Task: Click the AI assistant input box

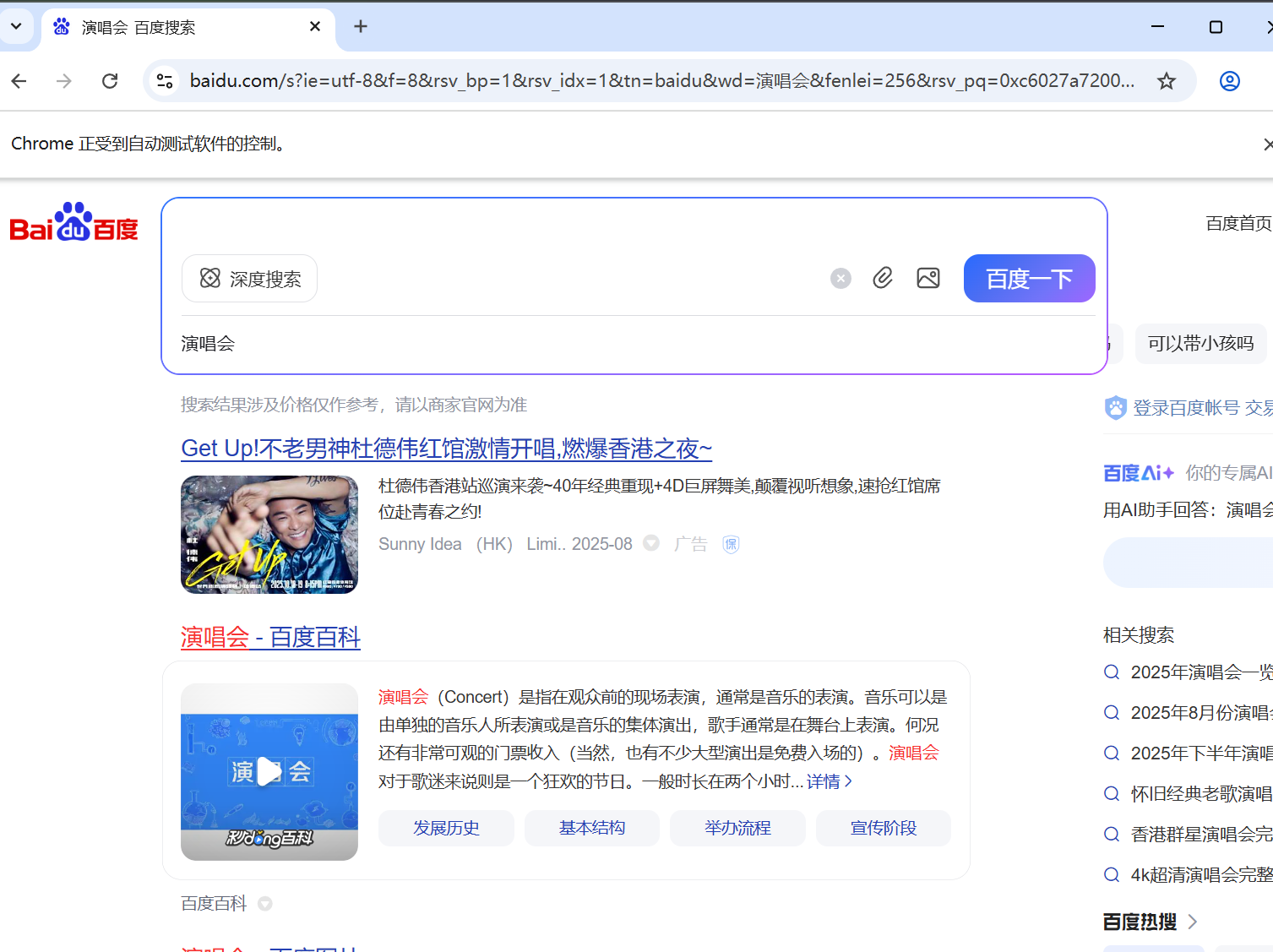Action: pos(1188,563)
